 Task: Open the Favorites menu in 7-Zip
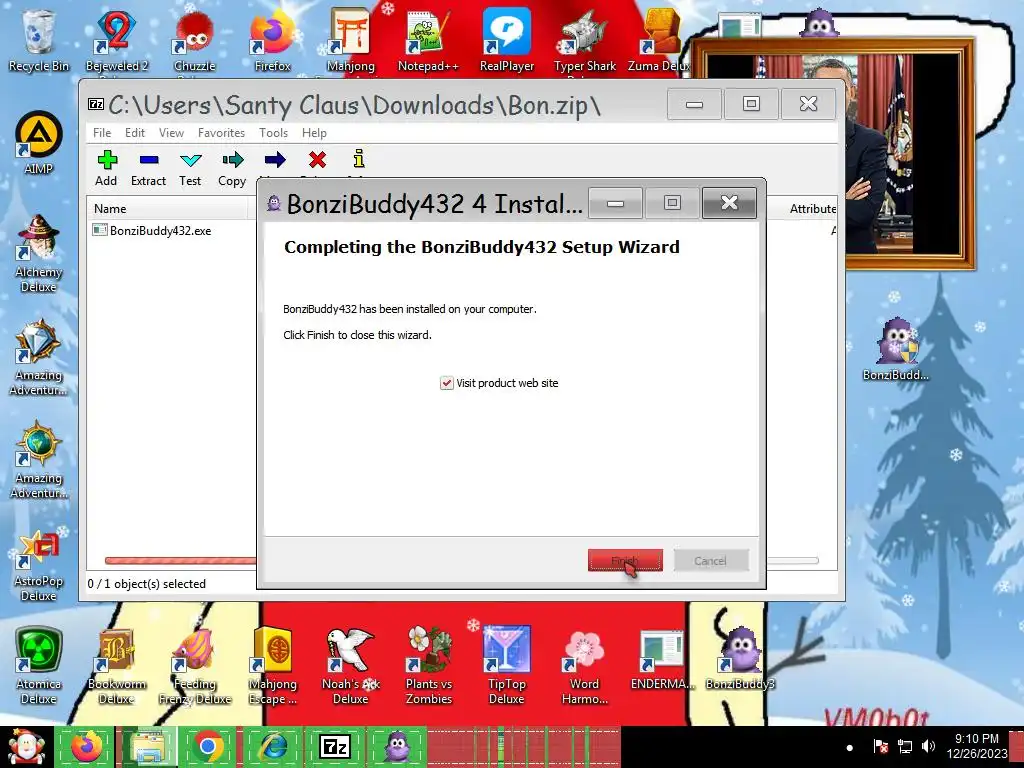[221, 133]
